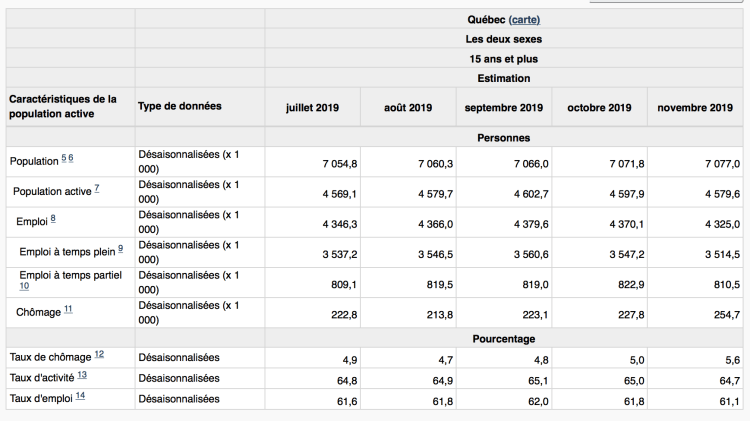Open footnote 12 beside Taux de chômage
750x421 pixels.
[99, 355]
